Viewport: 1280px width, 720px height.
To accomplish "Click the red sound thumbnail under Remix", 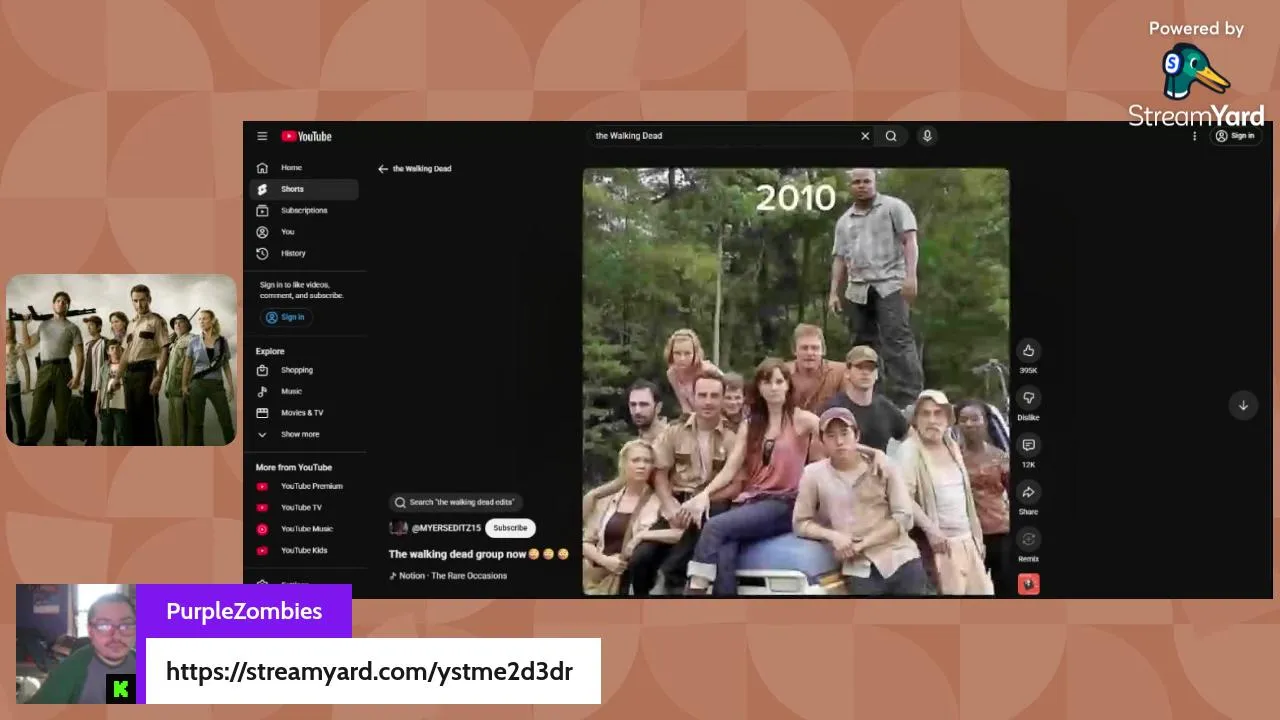I will [x=1029, y=584].
